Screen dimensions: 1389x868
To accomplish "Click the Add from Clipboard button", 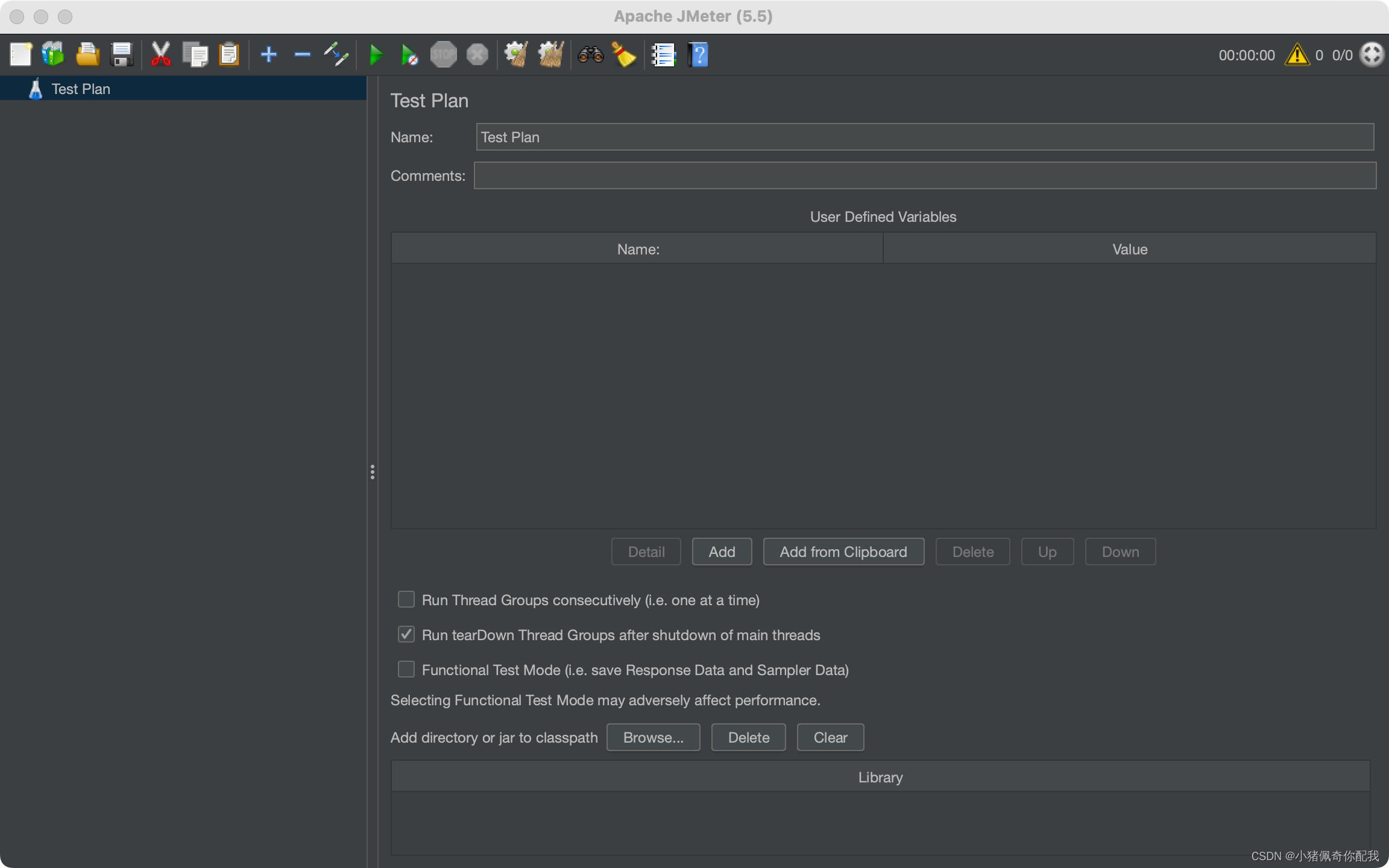I will 843,552.
